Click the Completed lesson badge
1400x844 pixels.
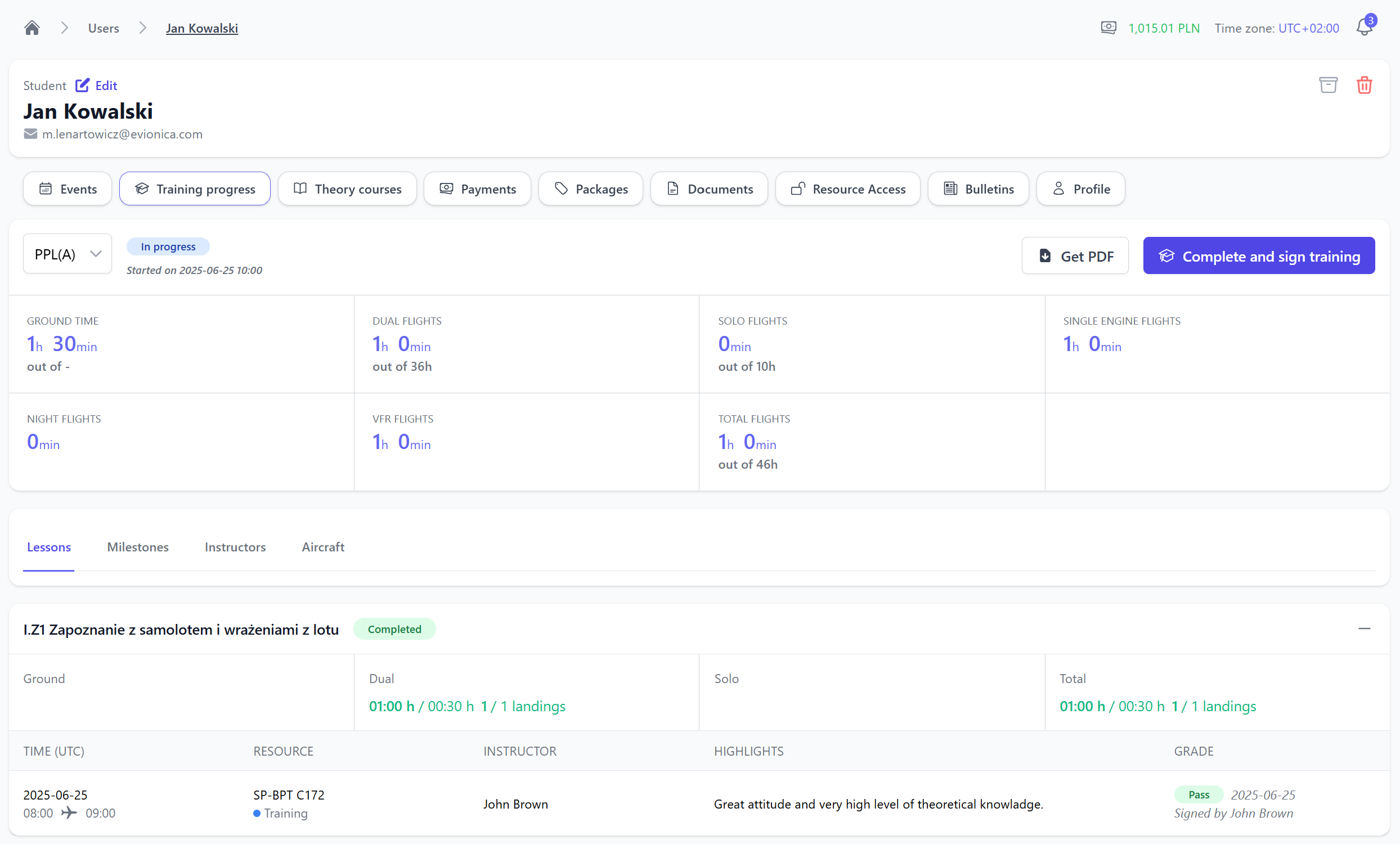[394, 629]
